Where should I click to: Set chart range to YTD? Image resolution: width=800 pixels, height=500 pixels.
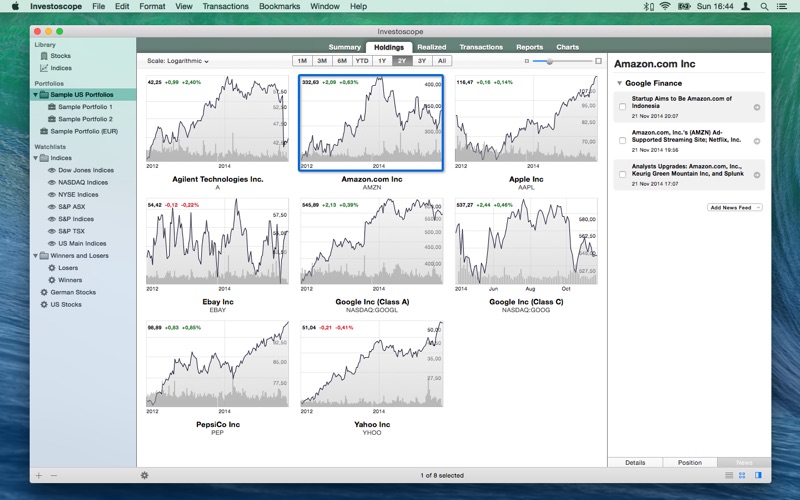point(362,61)
